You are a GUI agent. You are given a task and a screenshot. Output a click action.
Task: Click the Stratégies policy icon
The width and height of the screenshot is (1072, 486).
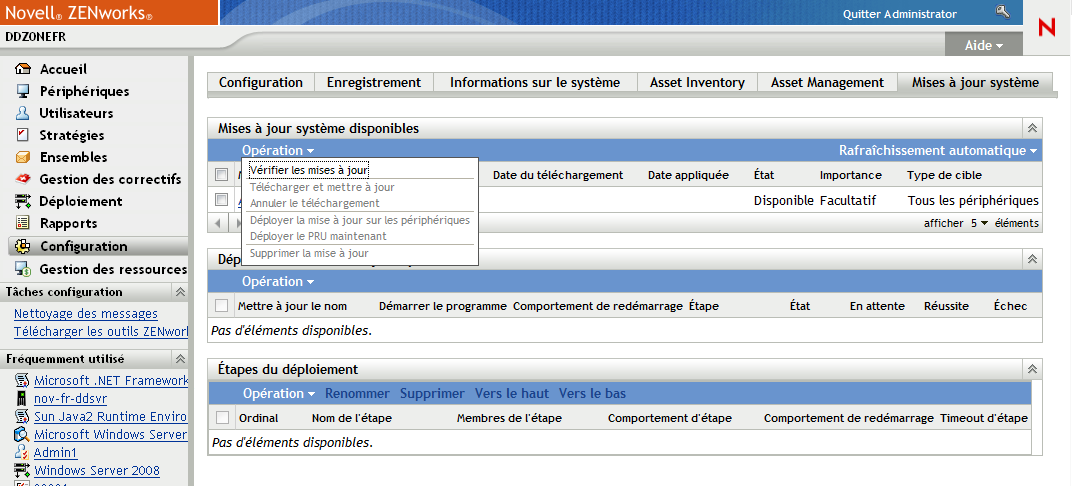pyautogui.click(x=23, y=135)
